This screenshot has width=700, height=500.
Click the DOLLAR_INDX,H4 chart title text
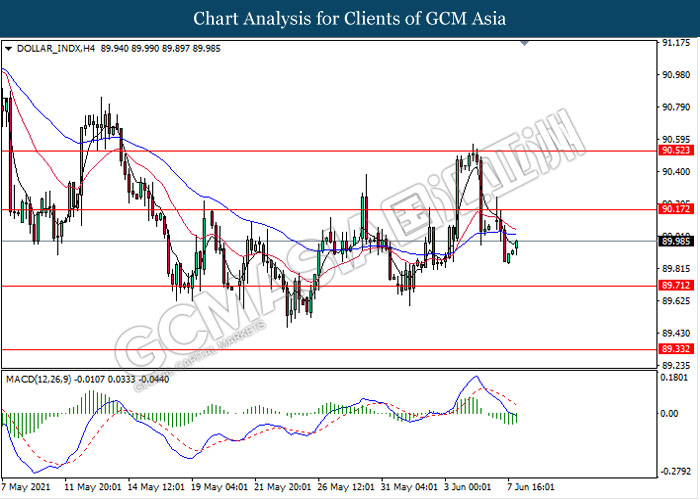click(x=56, y=49)
